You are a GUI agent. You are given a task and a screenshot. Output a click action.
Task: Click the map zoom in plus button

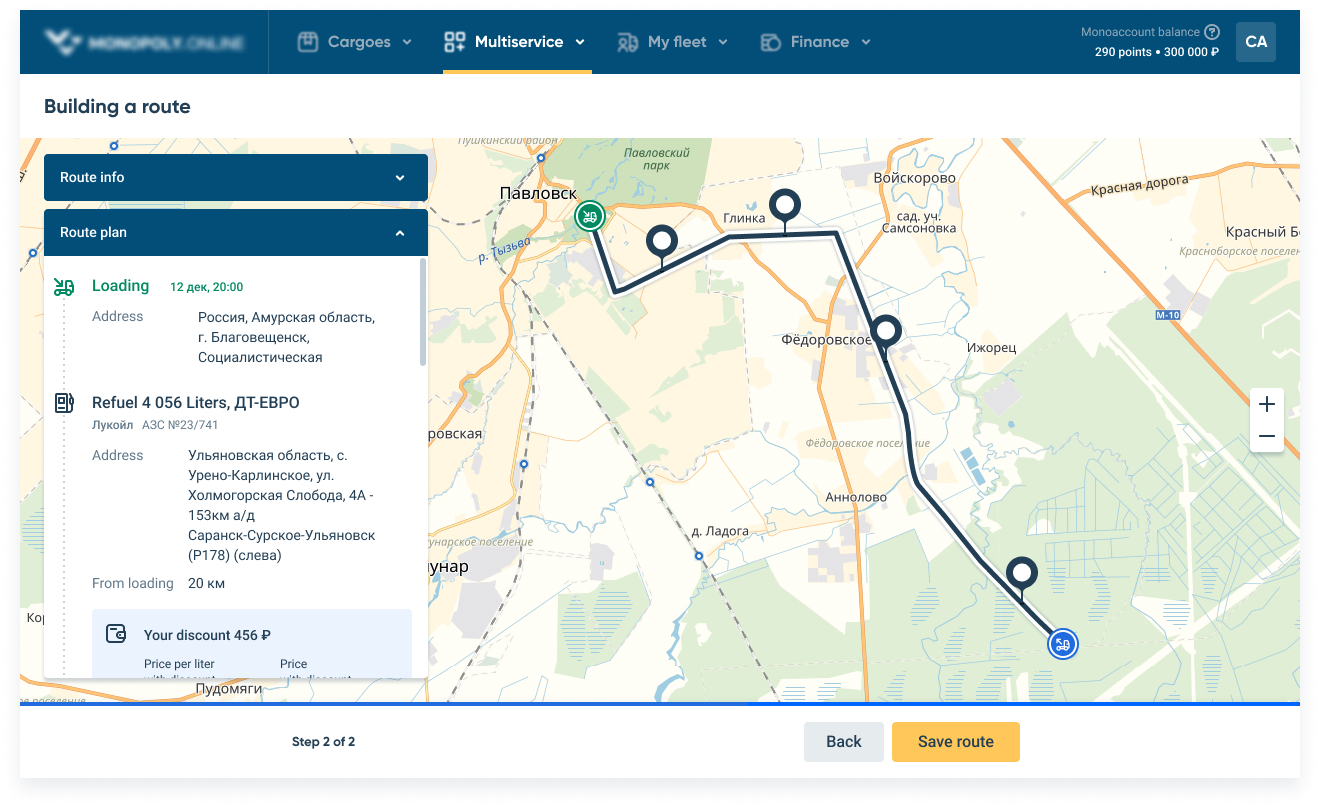(x=1267, y=405)
